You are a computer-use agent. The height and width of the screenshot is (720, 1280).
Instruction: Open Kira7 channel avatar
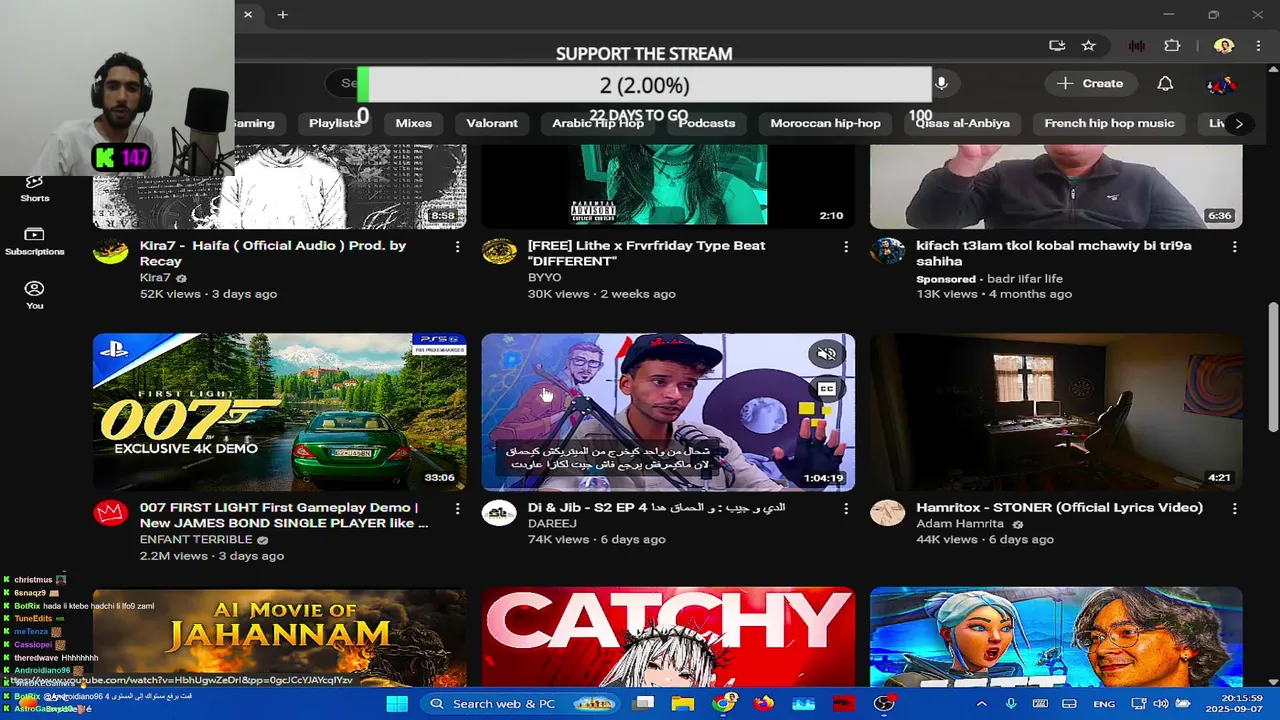tap(110, 251)
